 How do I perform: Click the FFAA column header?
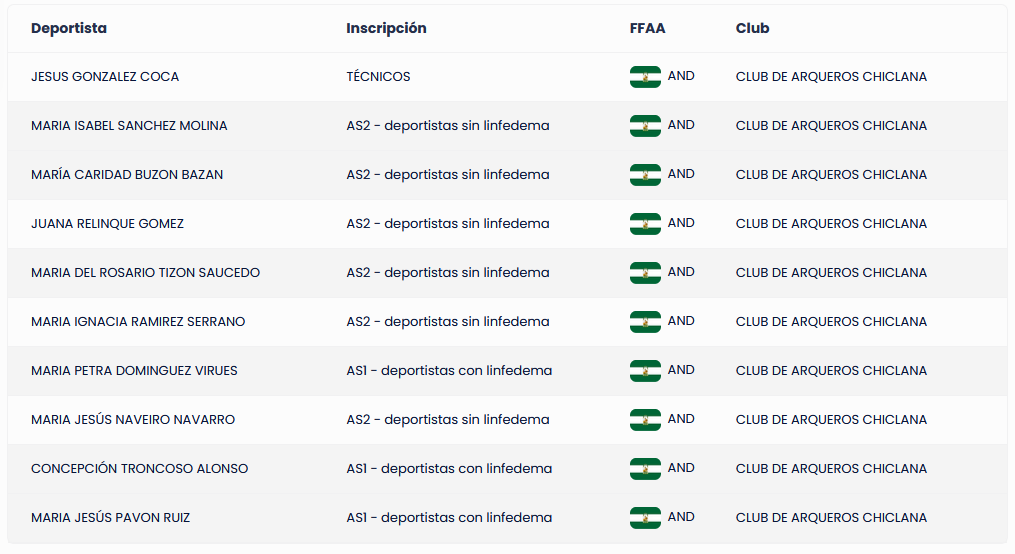pos(647,28)
